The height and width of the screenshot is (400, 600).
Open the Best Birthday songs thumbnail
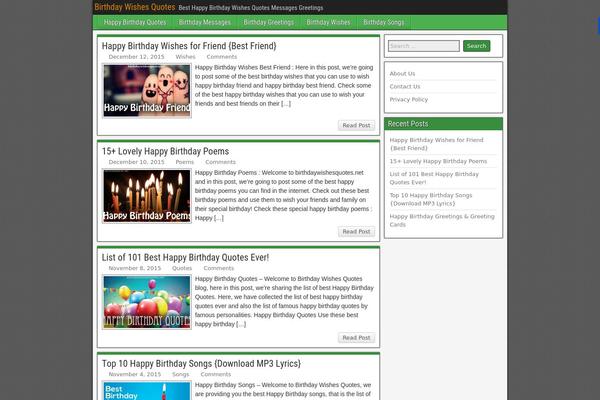pyautogui.click(x=147, y=390)
